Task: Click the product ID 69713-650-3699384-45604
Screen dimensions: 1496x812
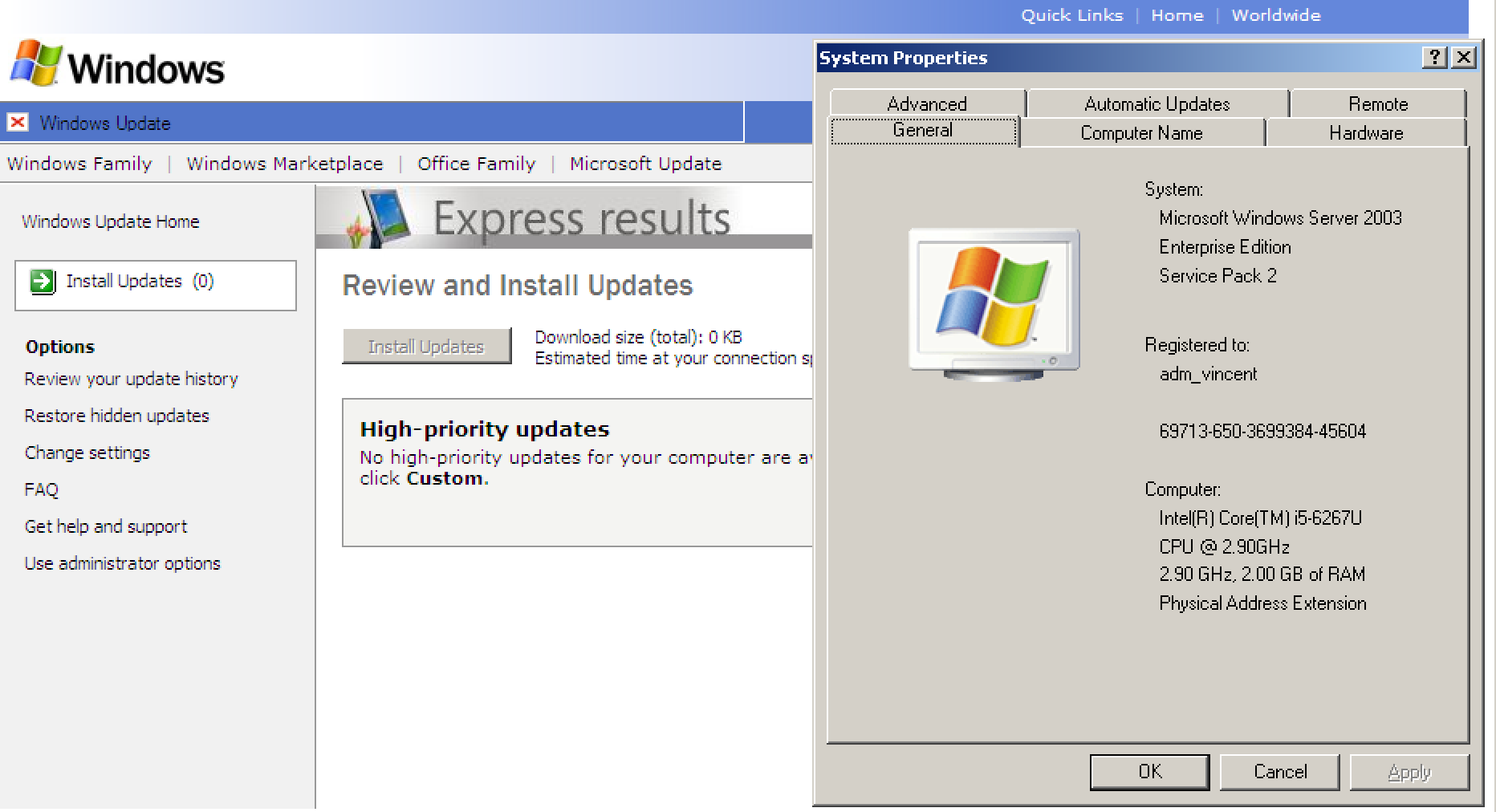Action: pos(1262,432)
